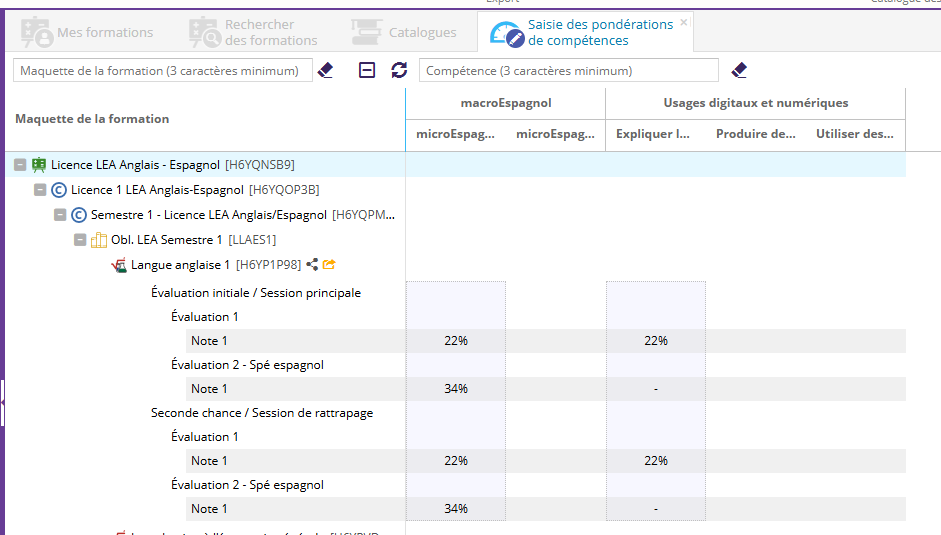The width and height of the screenshot is (941, 535).
Task: Click the refresh arrows icon
Action: 399,70
